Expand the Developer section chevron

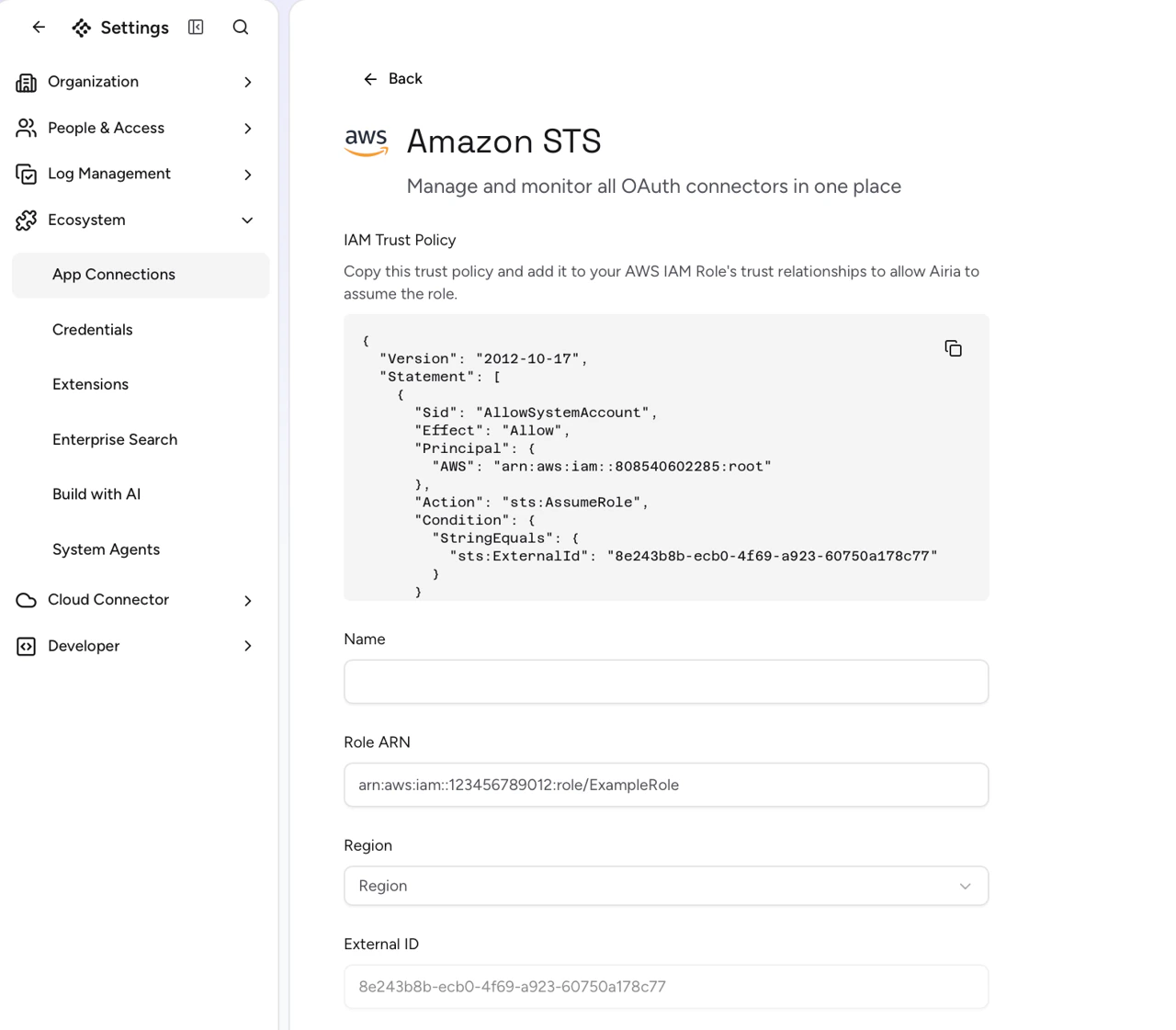click(248, 646)
